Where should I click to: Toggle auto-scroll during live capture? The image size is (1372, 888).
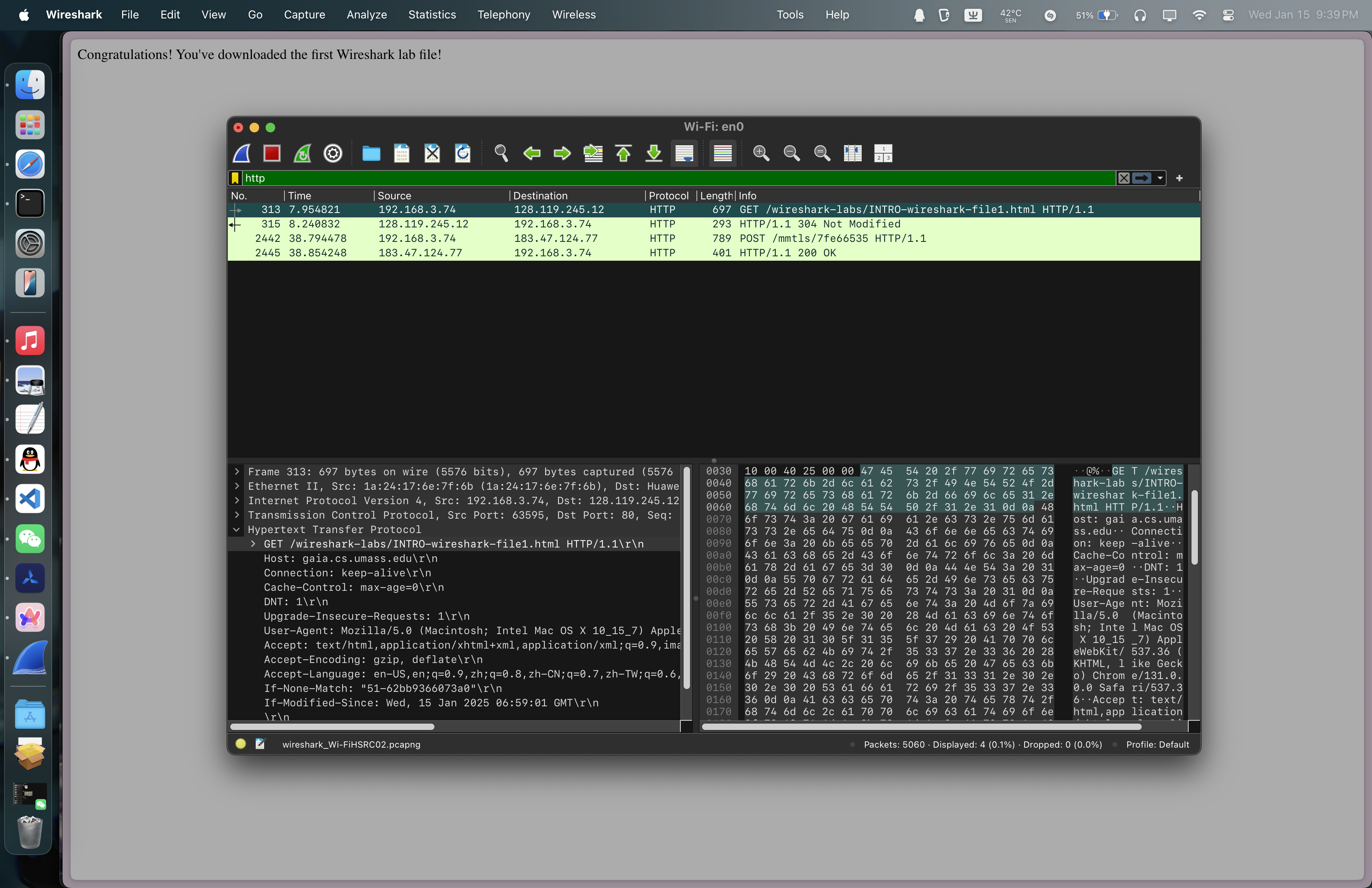(684, 153)
